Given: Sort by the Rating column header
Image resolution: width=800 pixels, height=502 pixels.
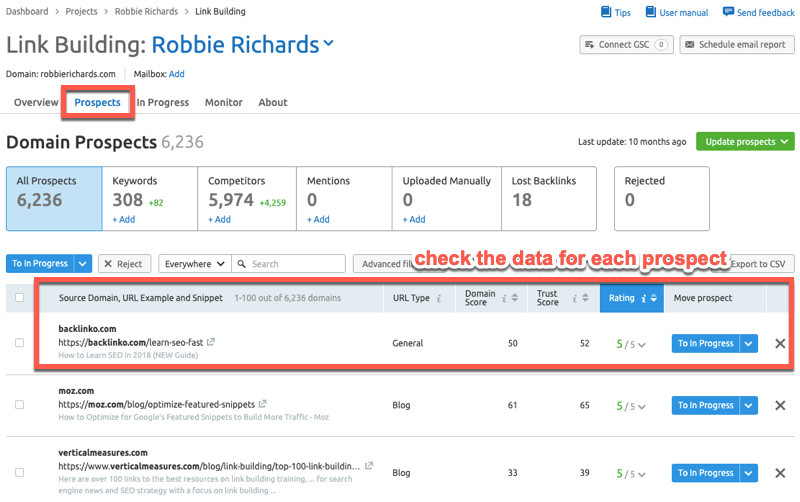Looking at the screenshot, I should click(x=622, y=298).
